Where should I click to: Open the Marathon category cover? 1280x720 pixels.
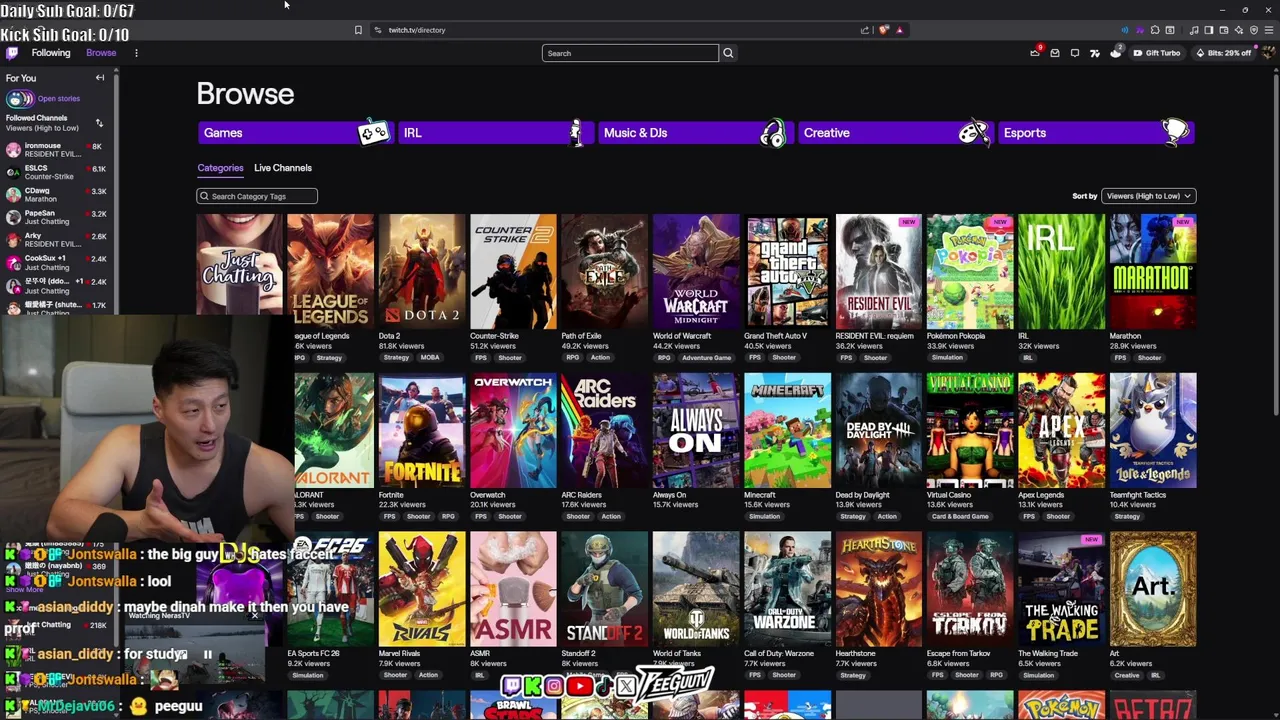(1153, 271)
